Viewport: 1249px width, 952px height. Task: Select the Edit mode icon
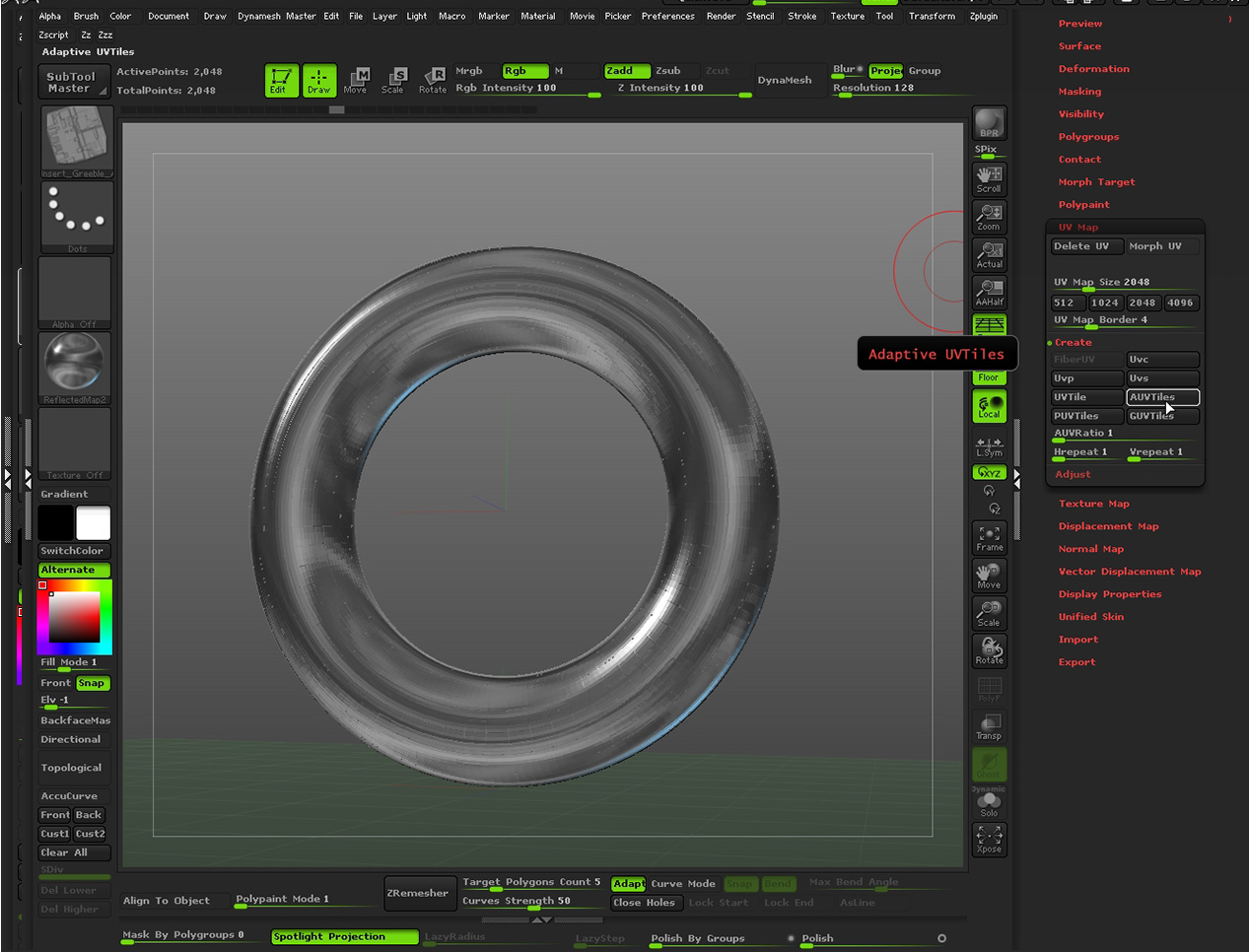[281, 80]
